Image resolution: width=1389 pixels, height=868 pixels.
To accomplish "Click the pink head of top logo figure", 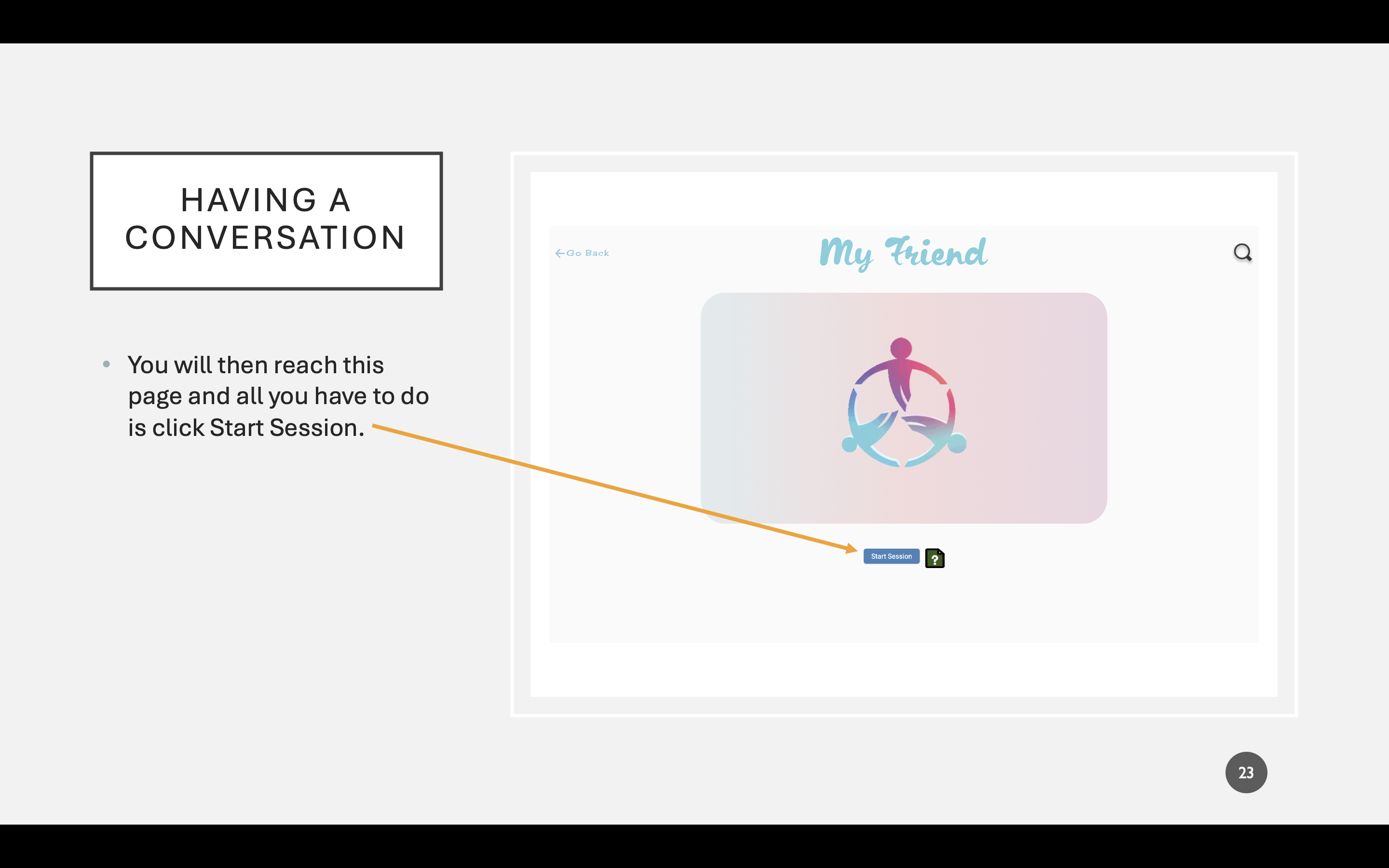I will (900, 348).
